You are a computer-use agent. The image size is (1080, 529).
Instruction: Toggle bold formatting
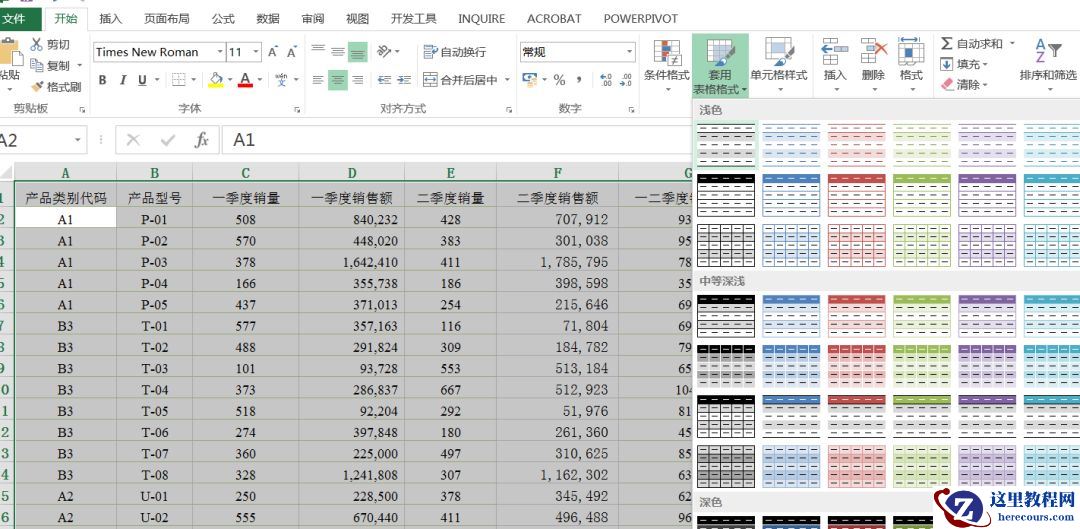tap(102, 80)
